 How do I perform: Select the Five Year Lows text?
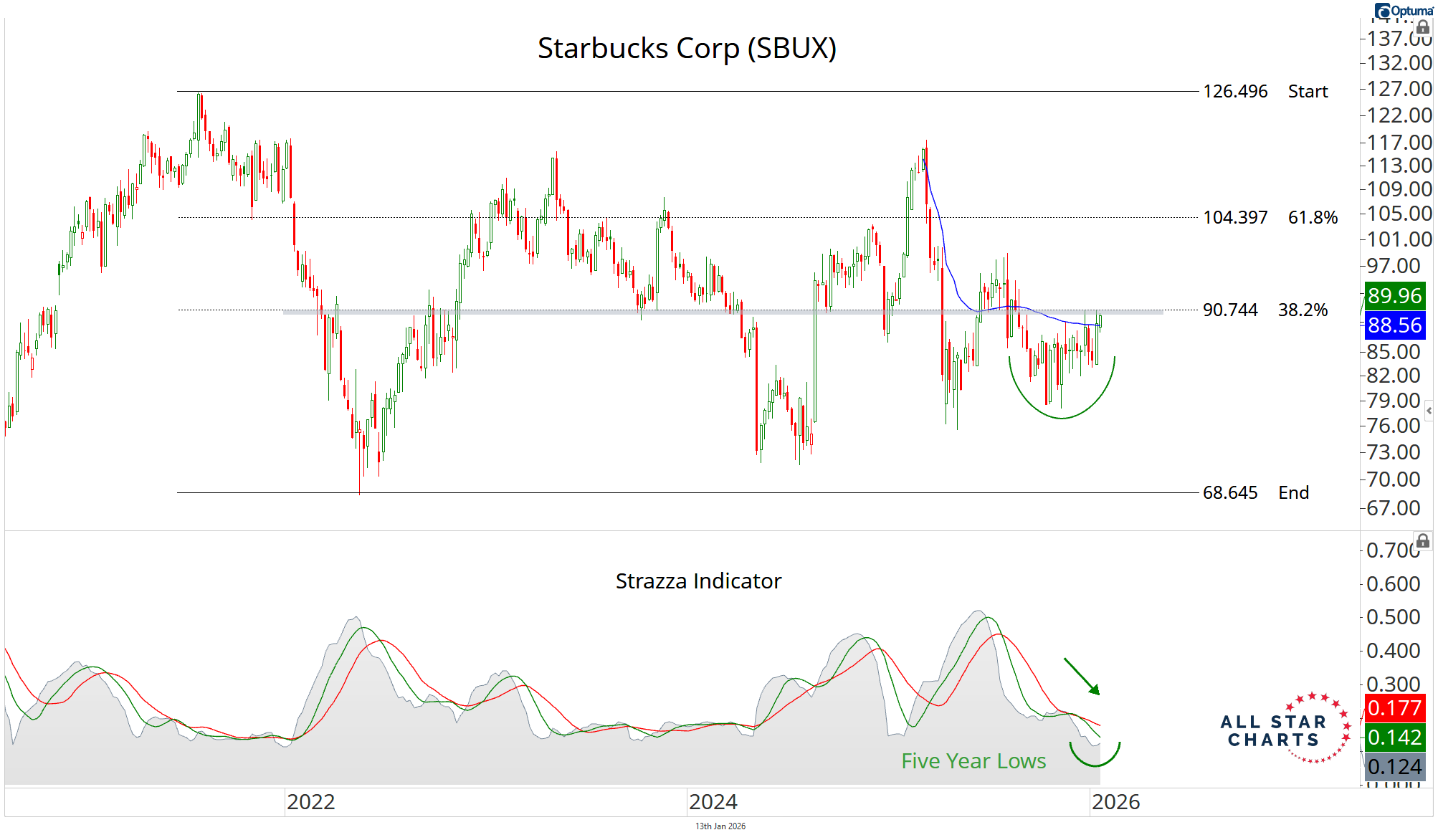point(973,761)
